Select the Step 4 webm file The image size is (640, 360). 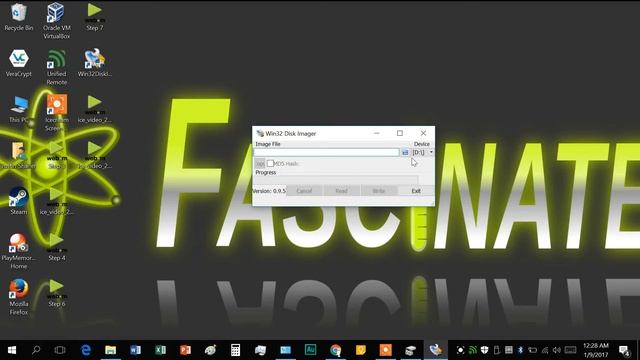tap(56, 247)
